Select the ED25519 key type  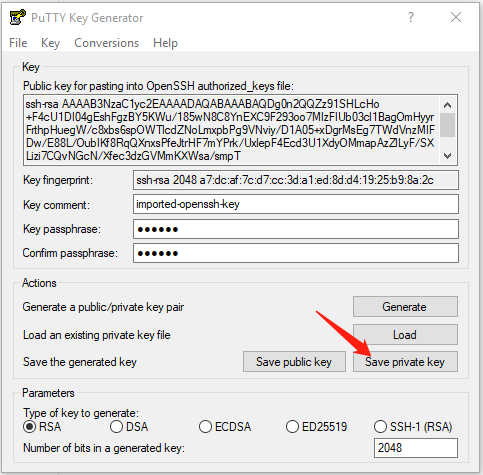pyautogui.click(x=316, y=427)
